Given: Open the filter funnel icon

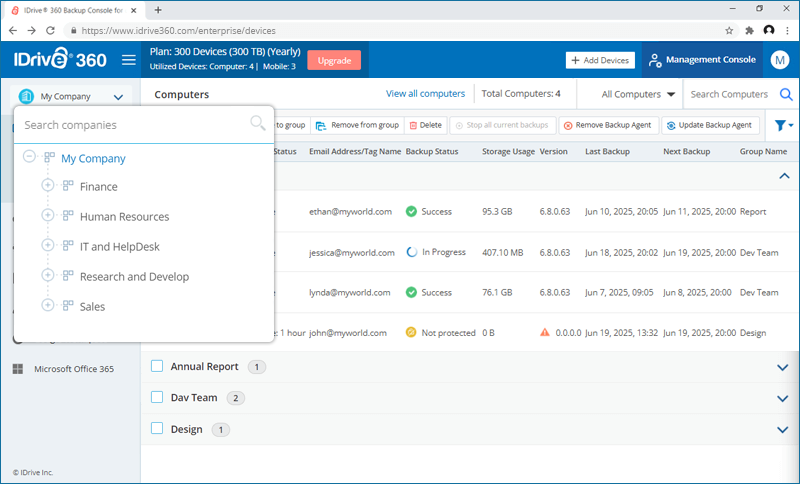Looking at the screenshot, I should [x=780, y=125].
